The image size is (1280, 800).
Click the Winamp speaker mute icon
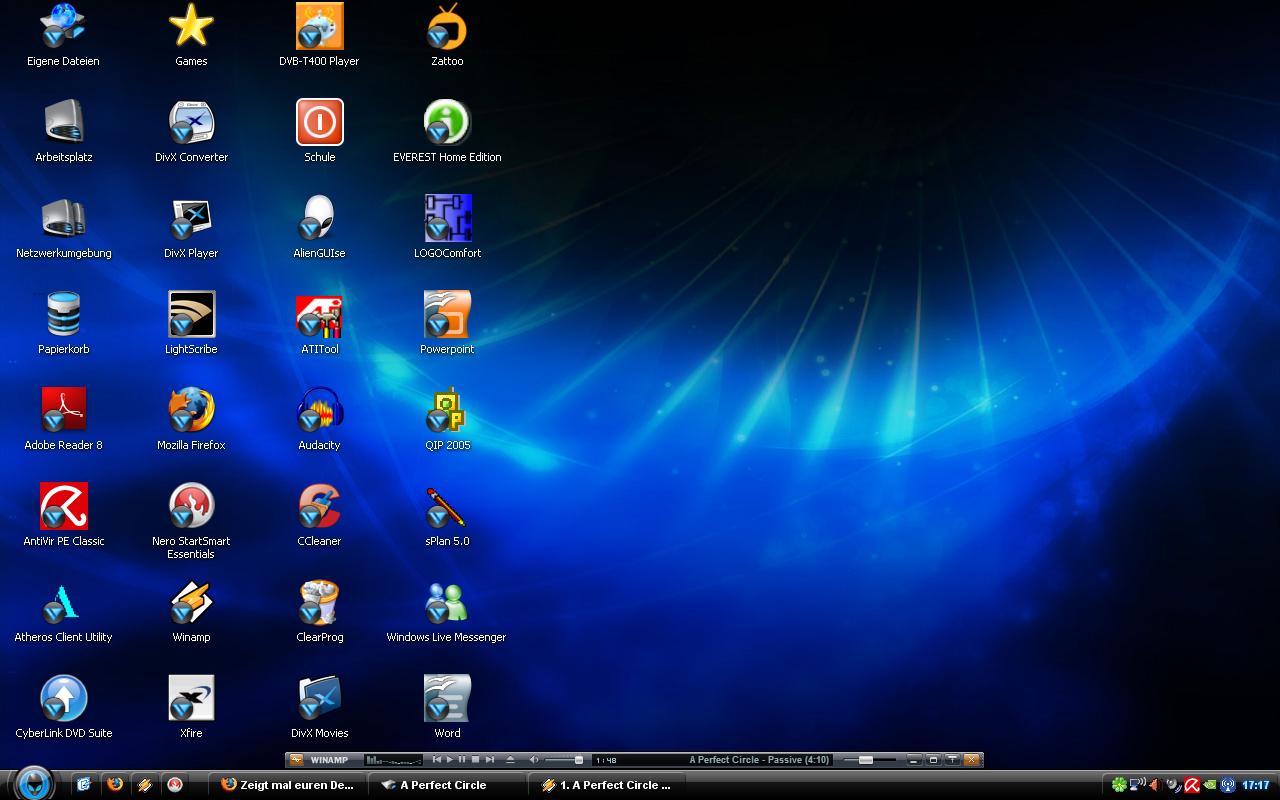pos(534,760)
